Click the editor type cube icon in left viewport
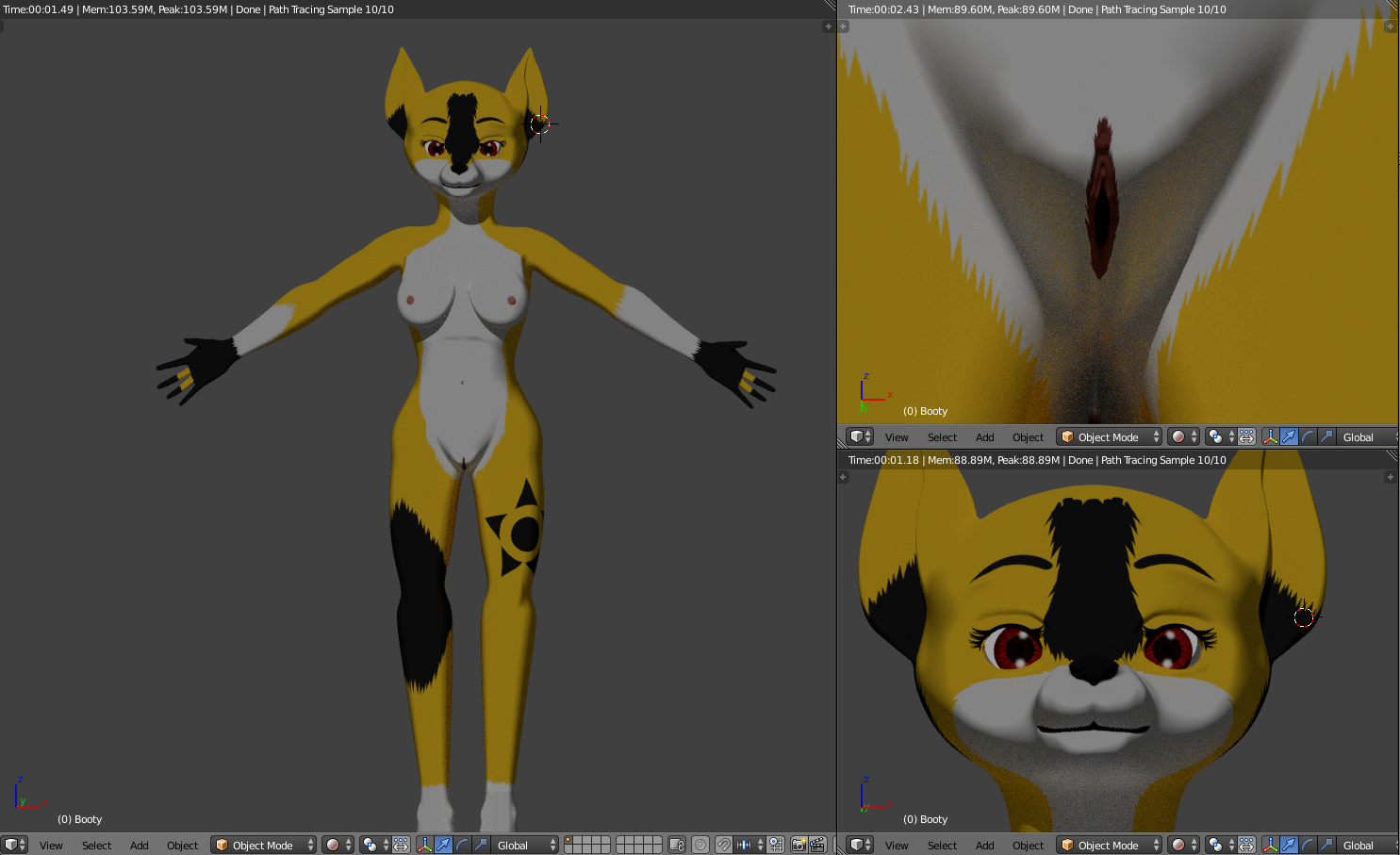This screenshot has height=855, width=1400. [x=11, y=845]
